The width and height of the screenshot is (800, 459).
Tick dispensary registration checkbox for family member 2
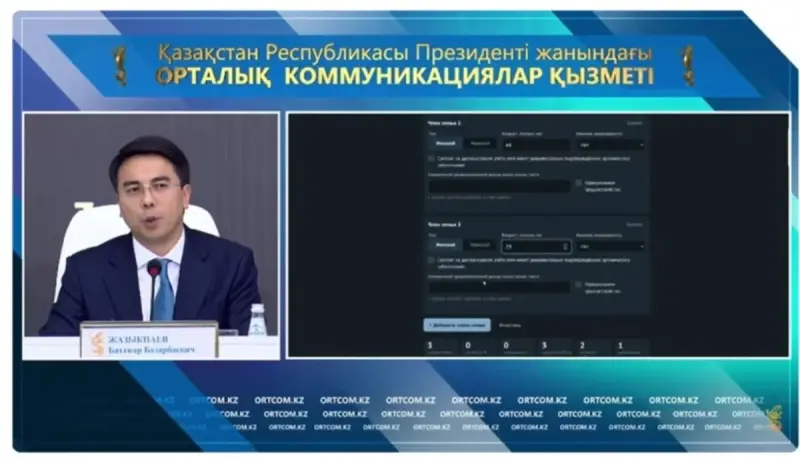(x=431, y=159)
